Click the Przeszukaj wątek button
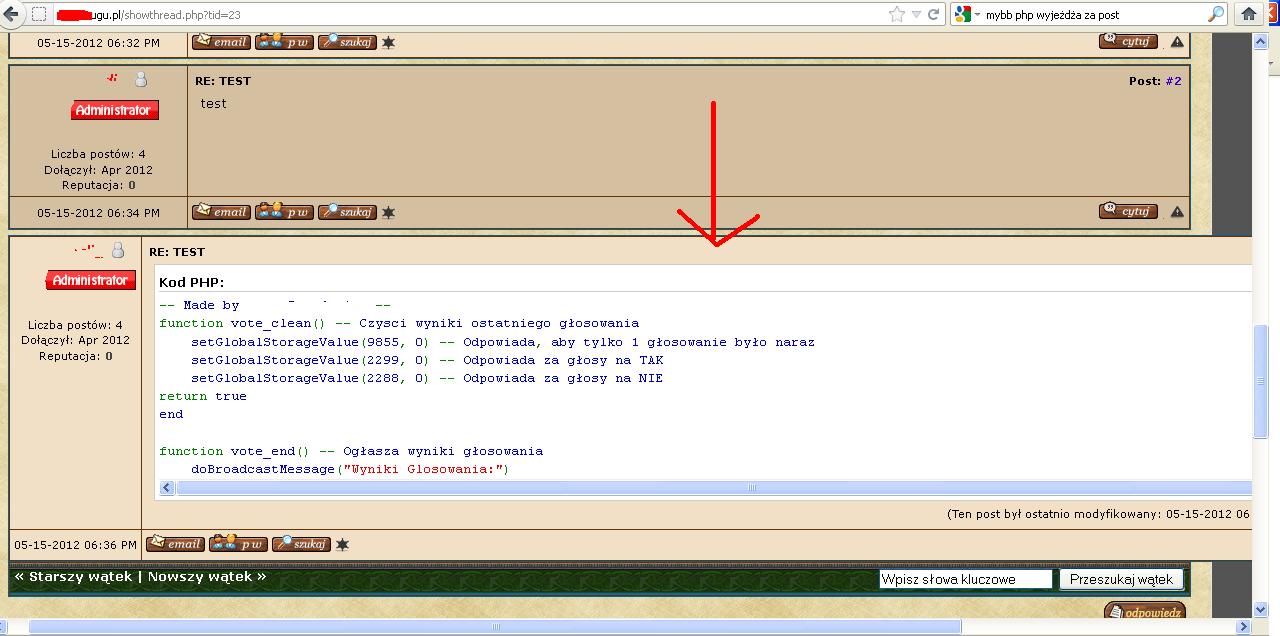 pos(1122,579)
